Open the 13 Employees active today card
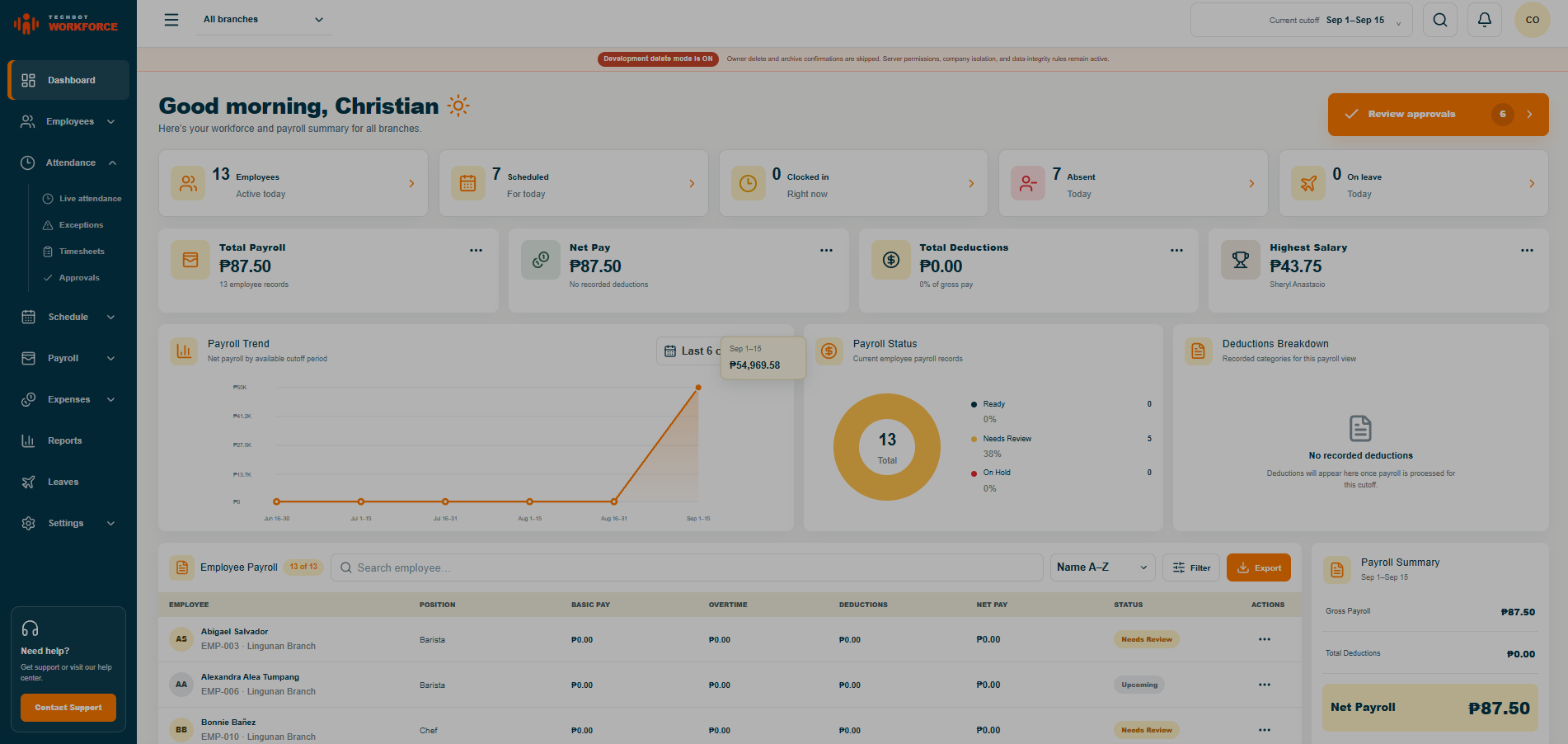Screen dimensions: 1568x744 point(293,183)
